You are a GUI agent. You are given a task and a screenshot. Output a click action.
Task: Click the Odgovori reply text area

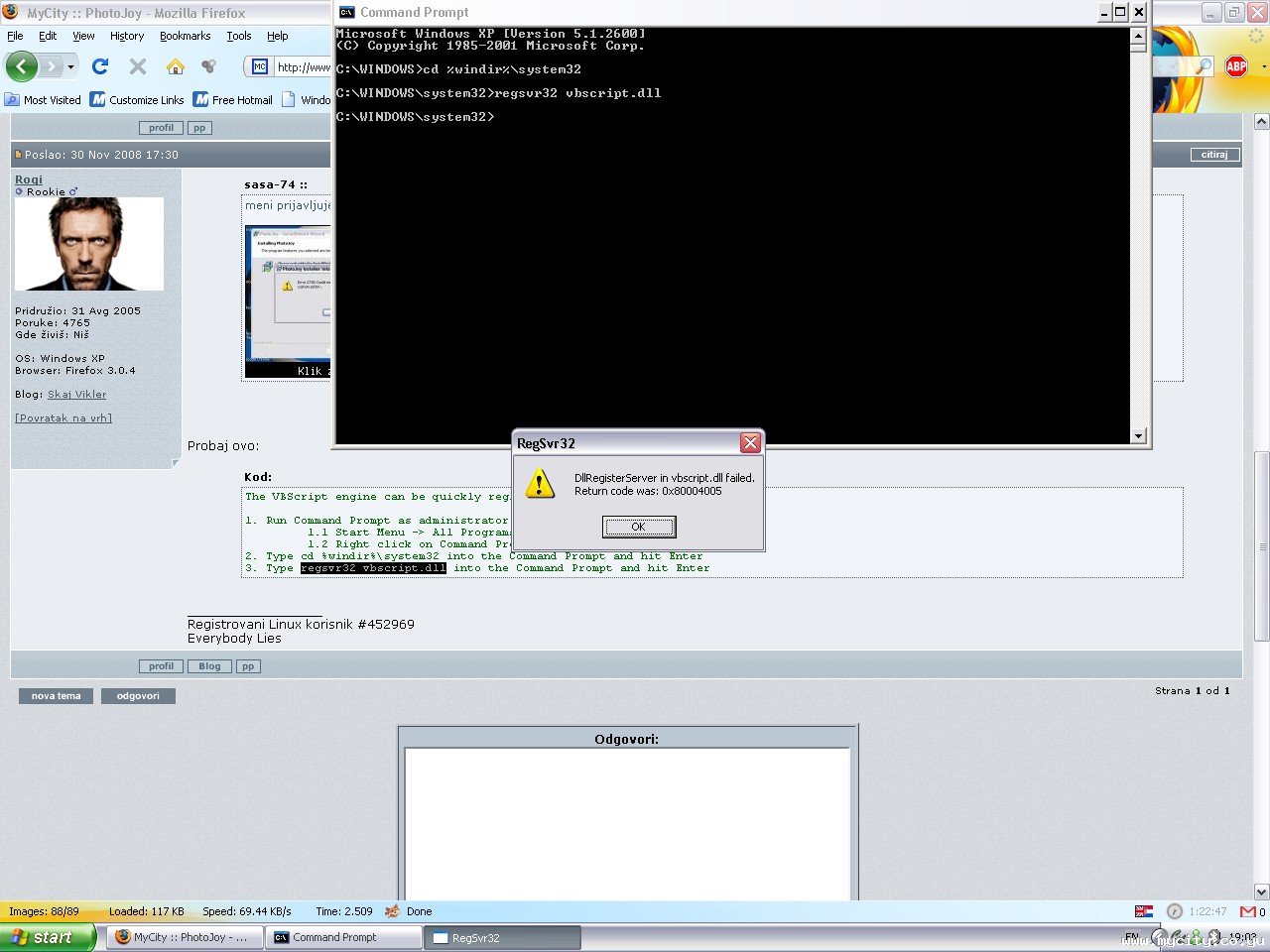[627, 824]
